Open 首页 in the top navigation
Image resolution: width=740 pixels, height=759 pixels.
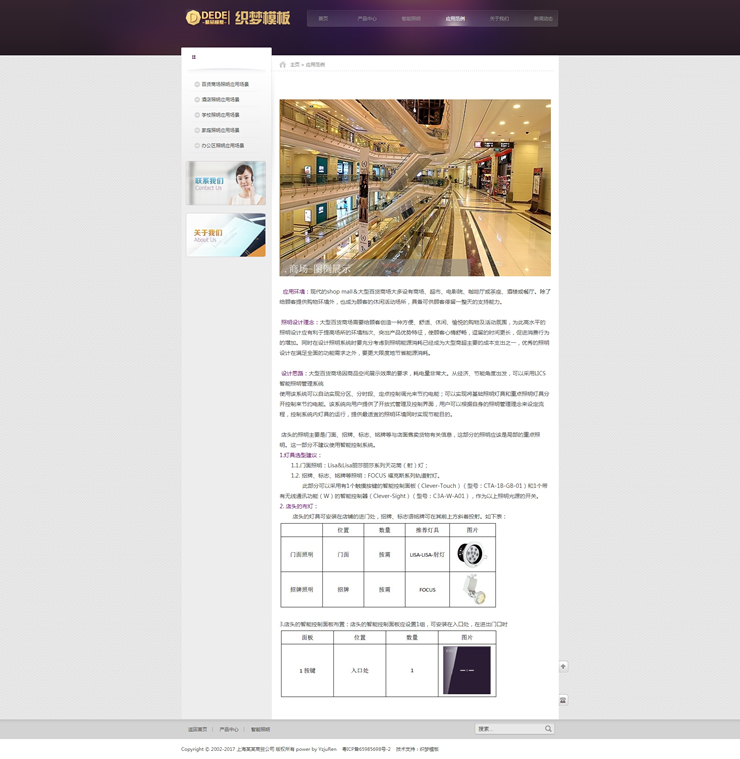(323, 19)
